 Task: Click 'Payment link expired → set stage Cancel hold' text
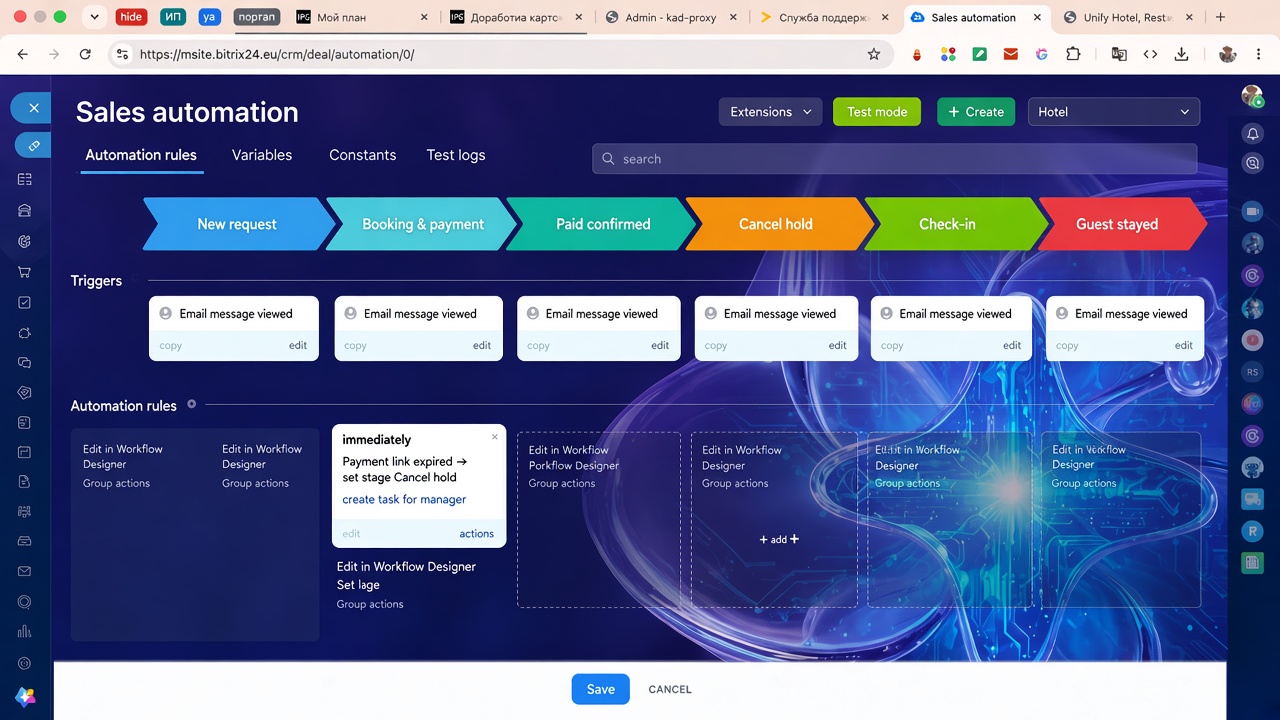coord(405,470)
